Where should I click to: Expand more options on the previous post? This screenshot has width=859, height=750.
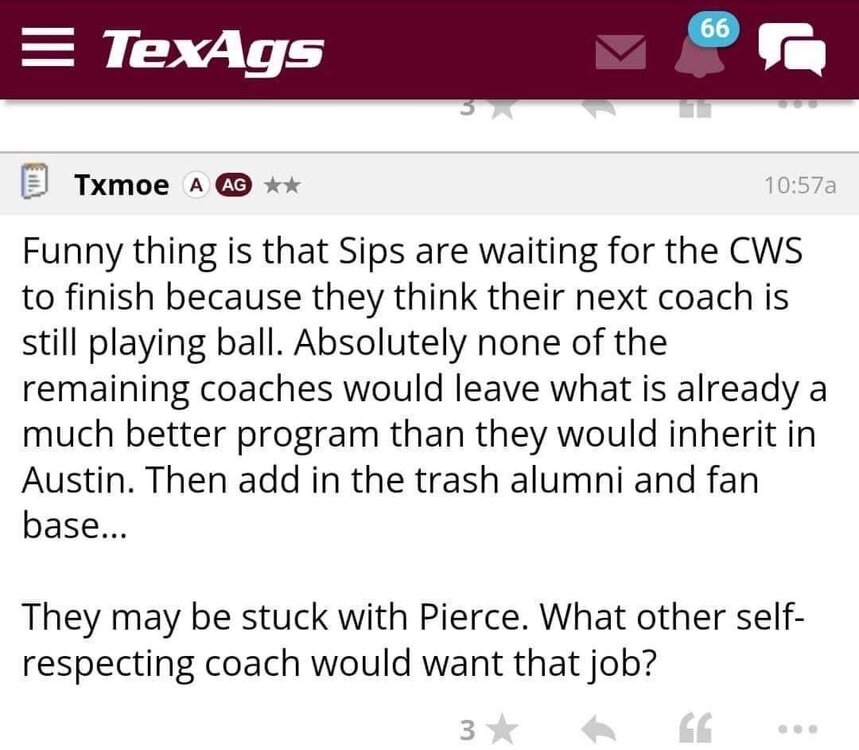[799, 105]
